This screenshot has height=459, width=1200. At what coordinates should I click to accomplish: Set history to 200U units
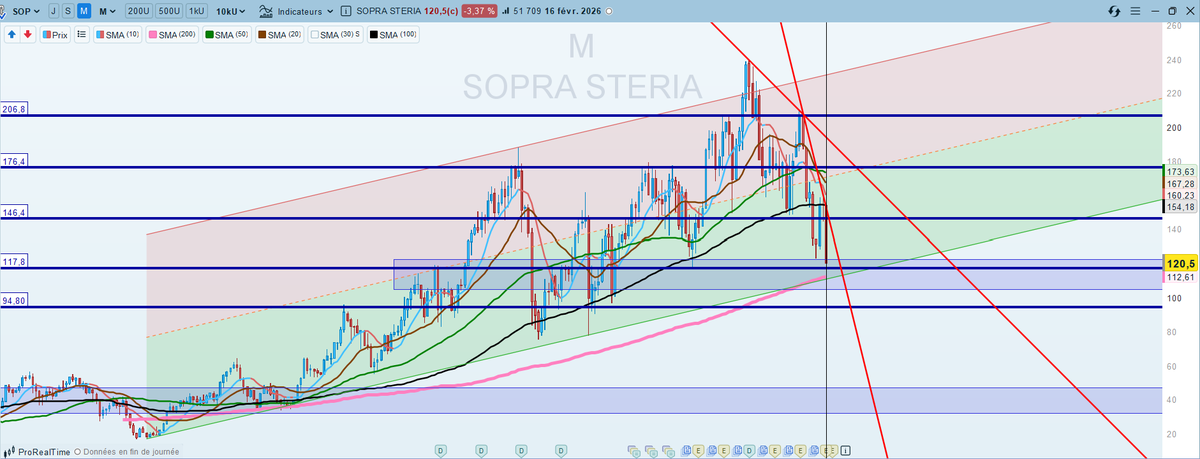[x=139, y=11]
